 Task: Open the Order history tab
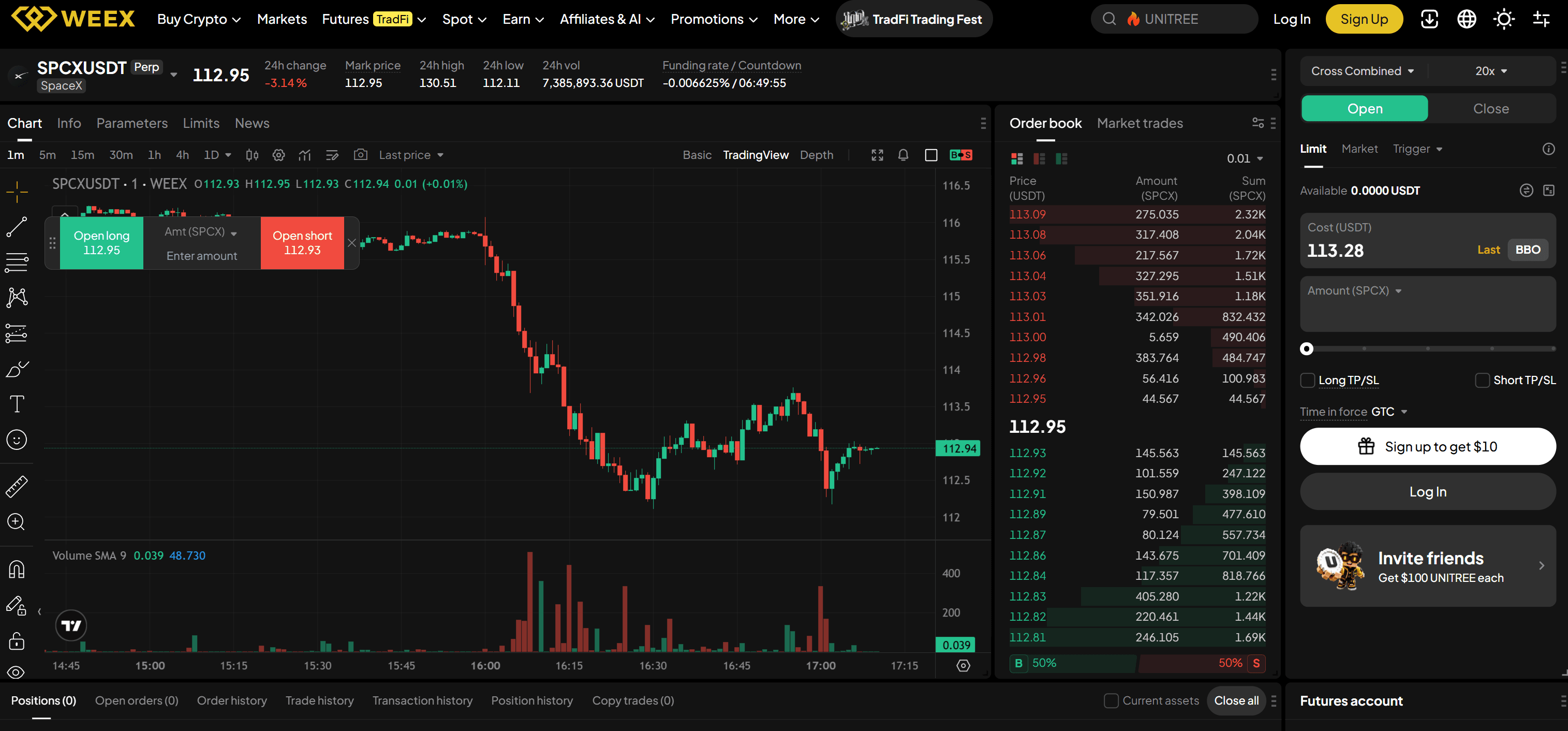click(232, 700)
